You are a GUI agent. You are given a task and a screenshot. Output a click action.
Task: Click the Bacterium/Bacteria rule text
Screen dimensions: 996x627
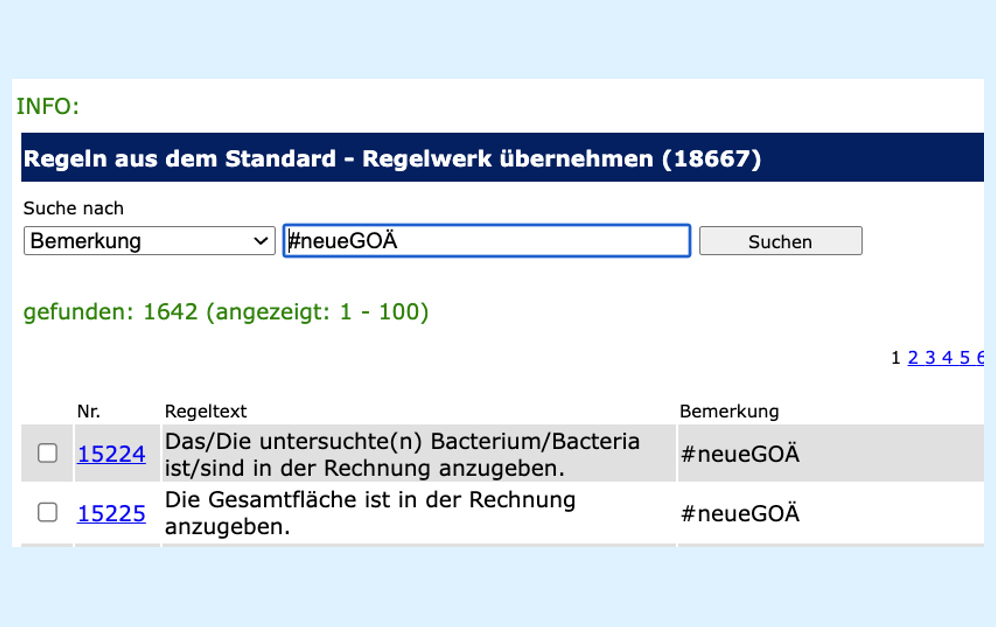coord(402,454)
